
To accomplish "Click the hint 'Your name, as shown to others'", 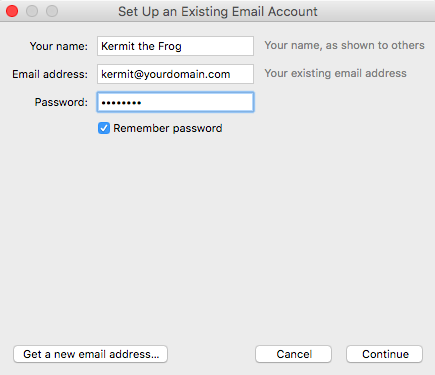I will point(345,45).
